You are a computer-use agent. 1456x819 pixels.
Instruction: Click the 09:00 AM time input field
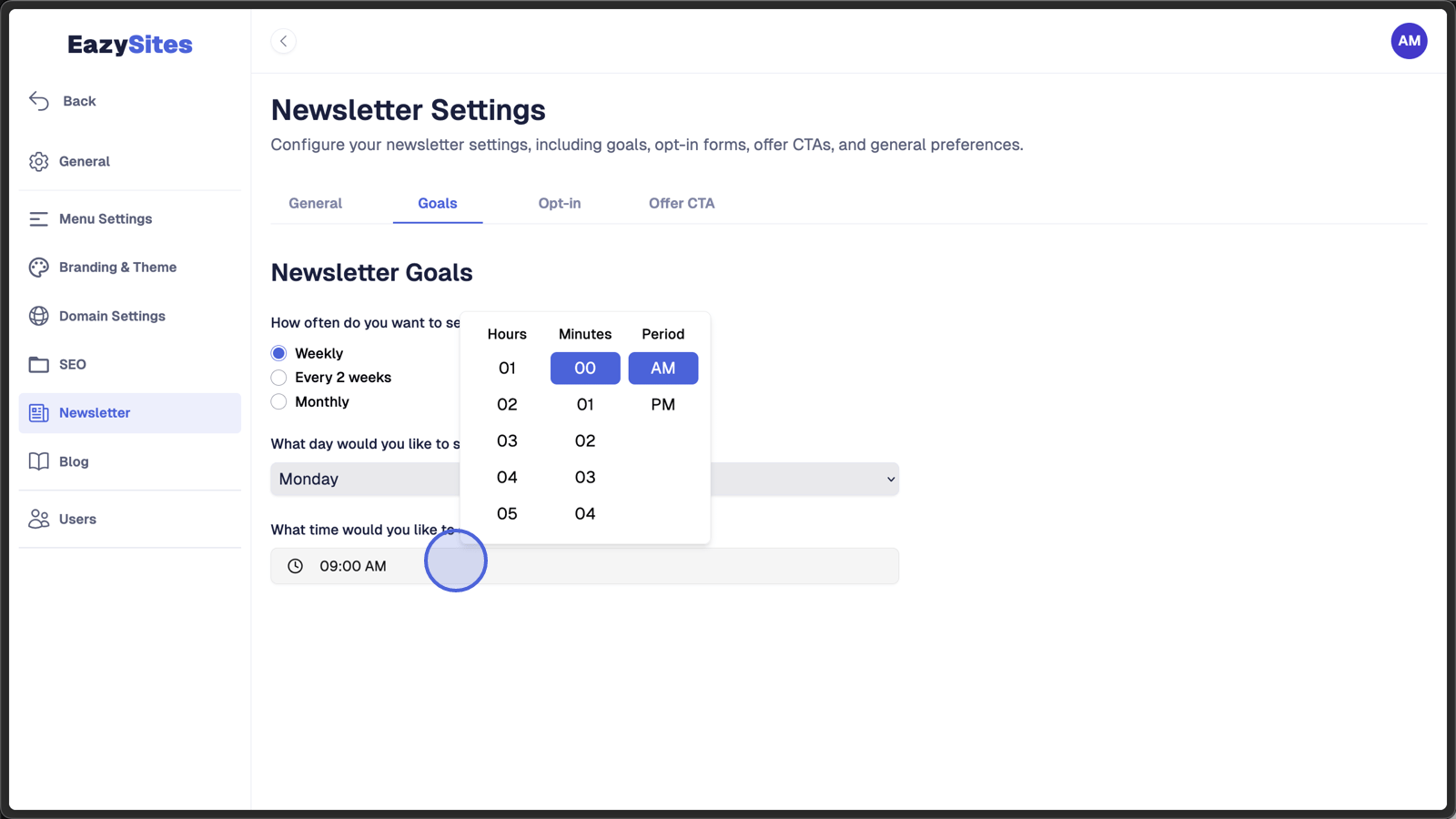coord(584,566)
